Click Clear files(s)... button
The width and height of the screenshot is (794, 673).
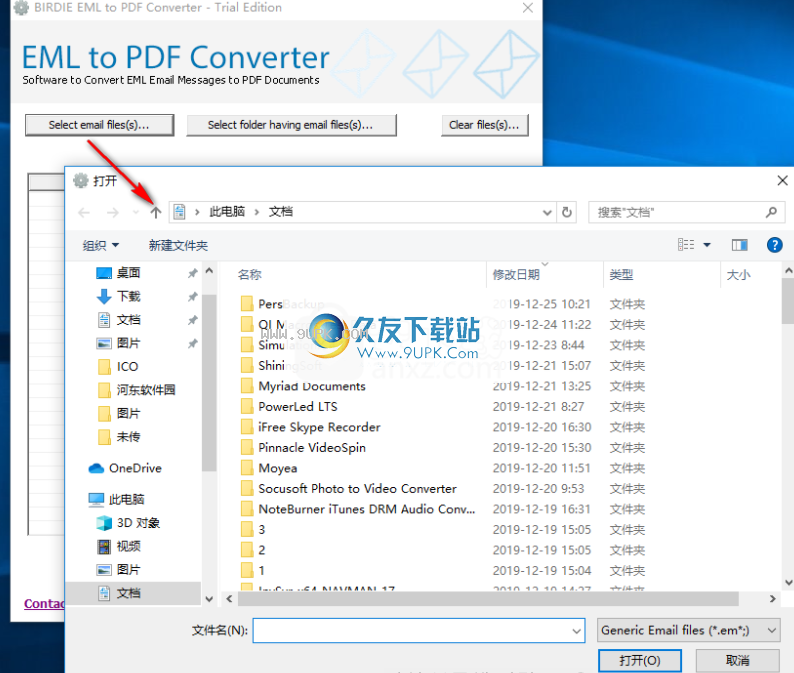pos(485,125)
